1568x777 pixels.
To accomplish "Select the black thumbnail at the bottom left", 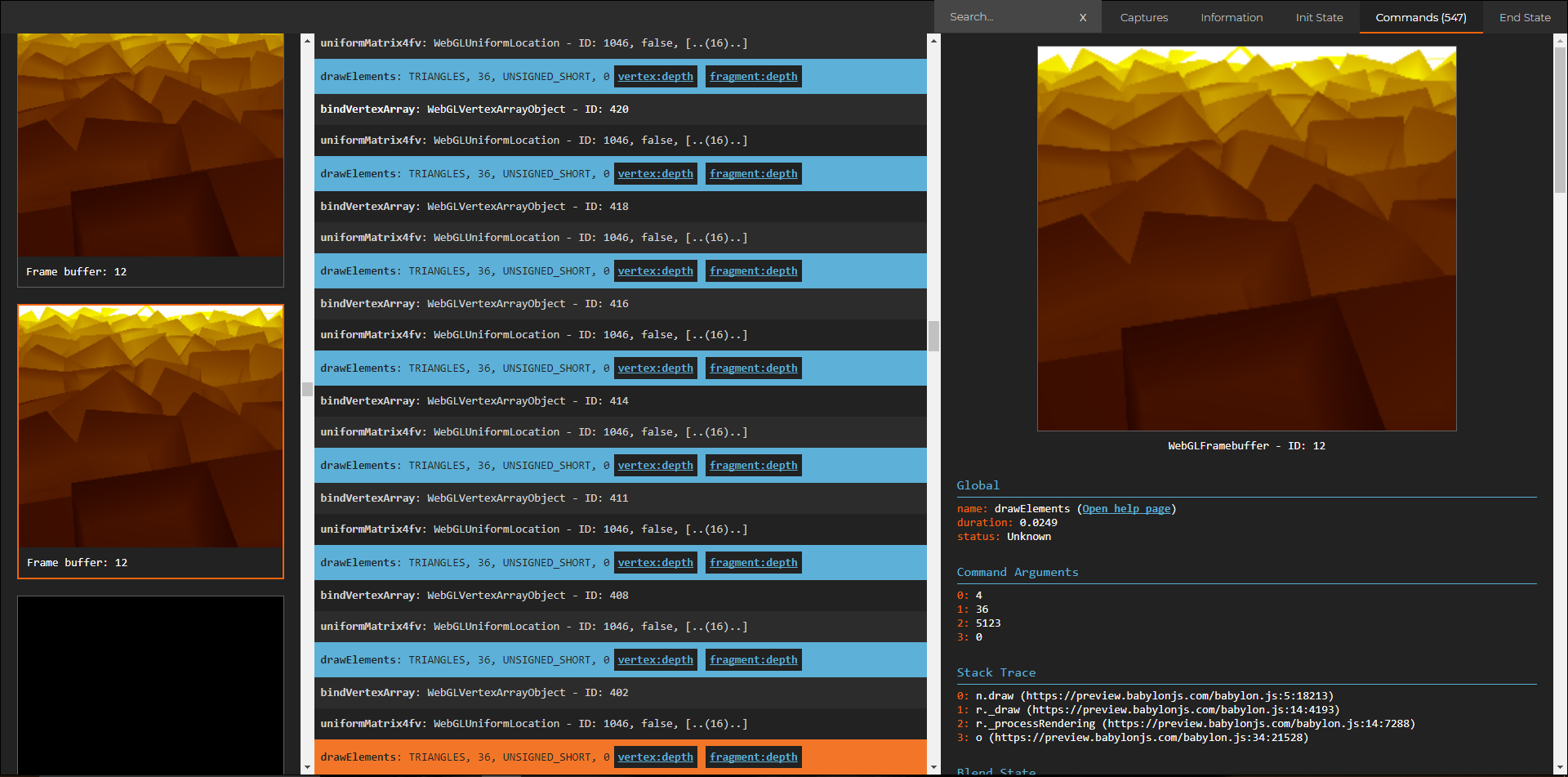I will pyautogui.click(x=150, y=685).
